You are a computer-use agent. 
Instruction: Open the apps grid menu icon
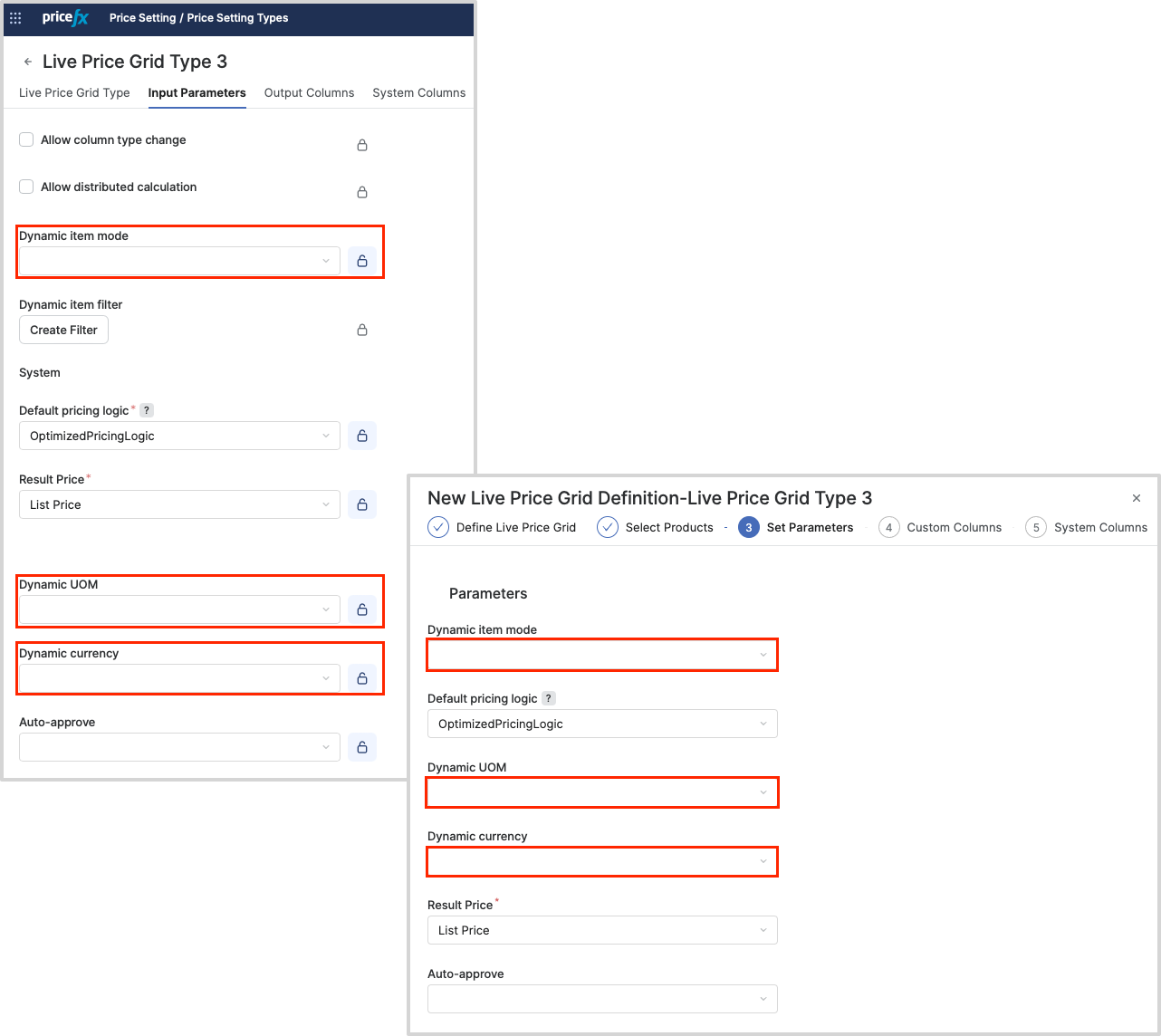[15, 18]
